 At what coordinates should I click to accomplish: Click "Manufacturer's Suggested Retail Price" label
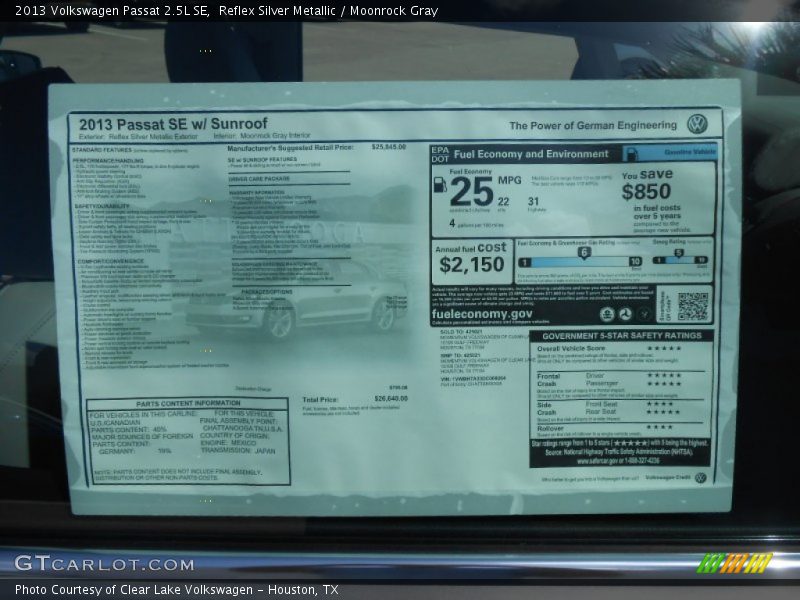pos(290,147)
